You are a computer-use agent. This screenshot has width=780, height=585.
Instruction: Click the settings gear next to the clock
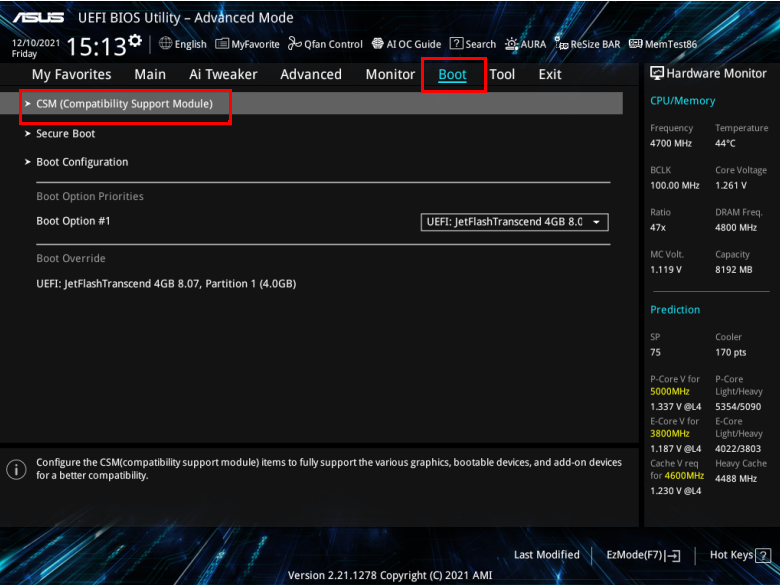coord(135,41)
